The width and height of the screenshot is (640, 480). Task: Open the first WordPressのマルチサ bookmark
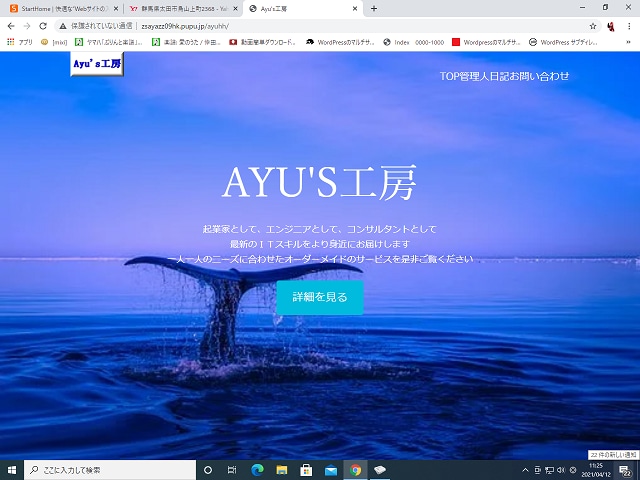tap(340, 42)
